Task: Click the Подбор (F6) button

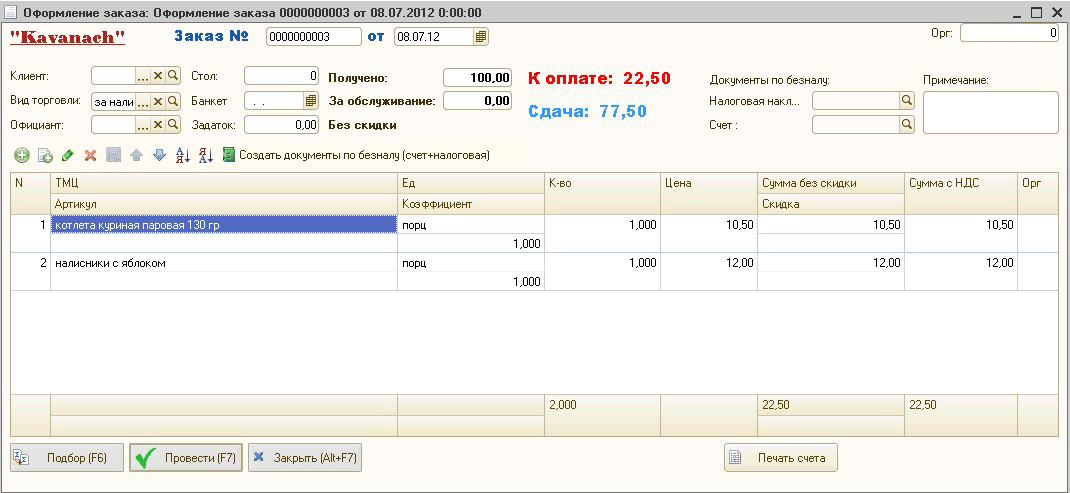Action: 67,458
